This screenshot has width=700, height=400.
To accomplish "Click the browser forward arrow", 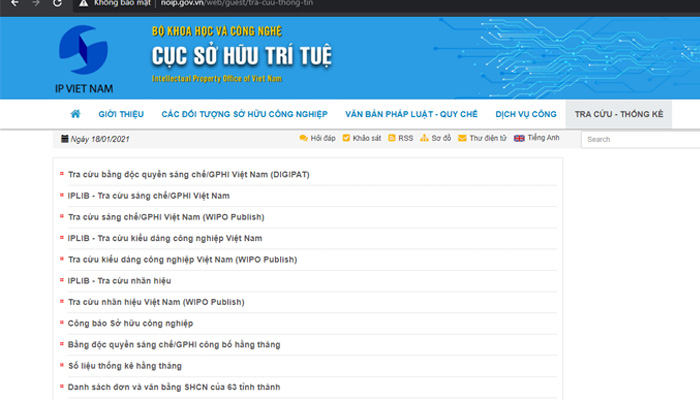I will 36,3.
